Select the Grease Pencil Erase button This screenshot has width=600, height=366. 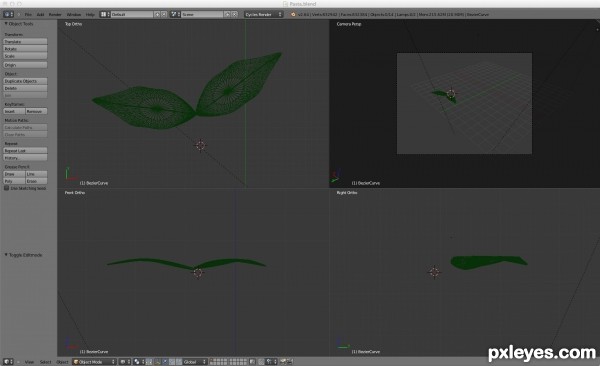36,181
